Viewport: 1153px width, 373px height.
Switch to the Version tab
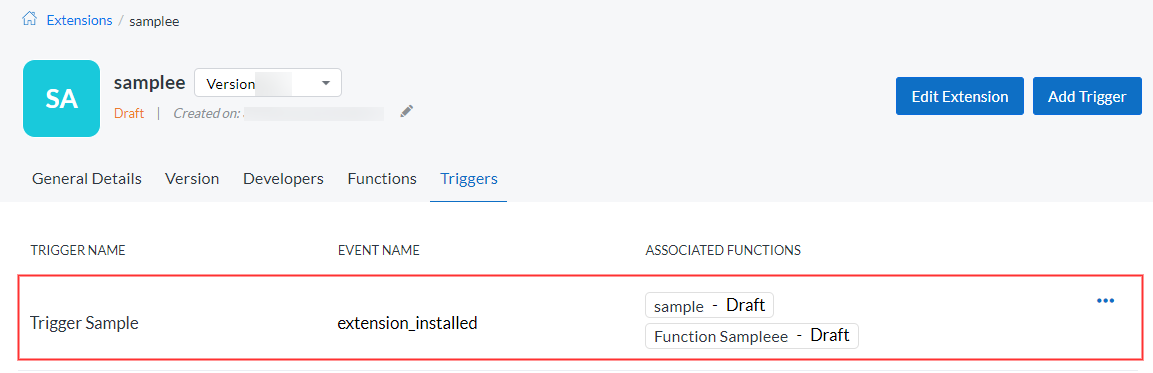click(192, 179)
